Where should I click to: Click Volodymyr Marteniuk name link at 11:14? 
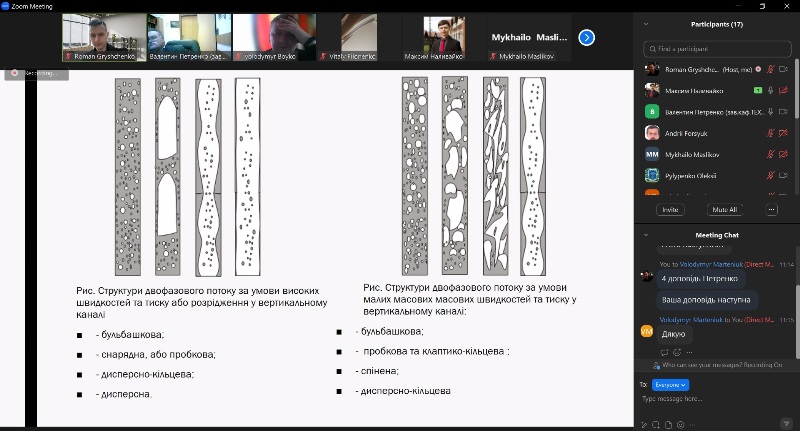(711, 264)
